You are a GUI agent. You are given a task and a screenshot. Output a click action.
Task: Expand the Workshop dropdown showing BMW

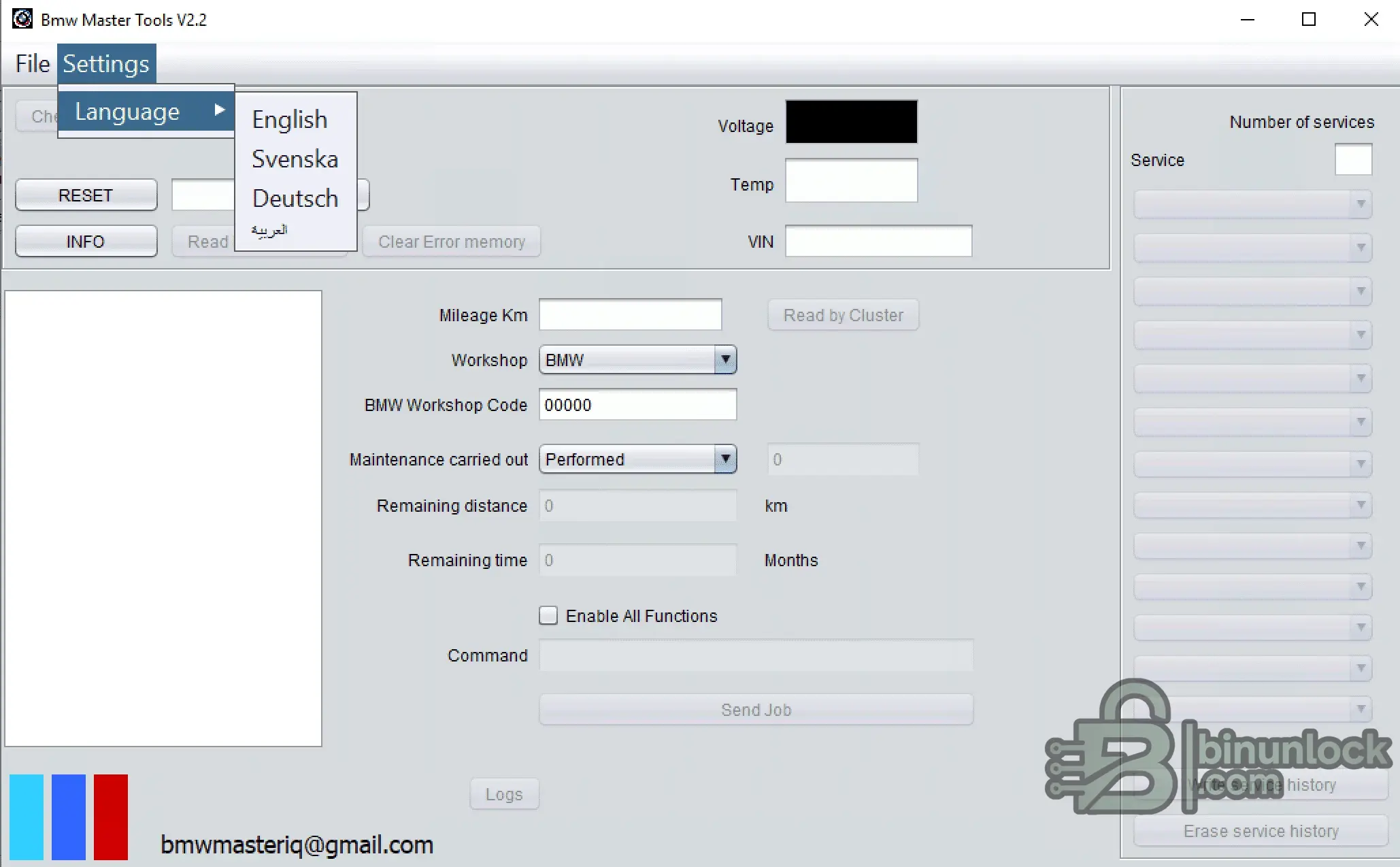[x=638, y=360]
